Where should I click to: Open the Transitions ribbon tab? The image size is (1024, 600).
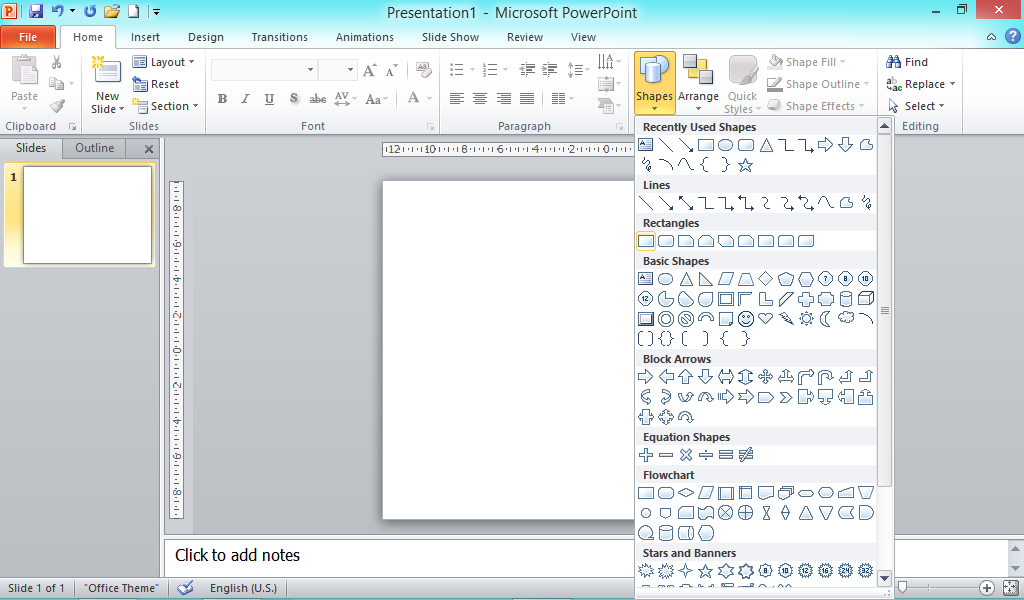coord(279,37)
